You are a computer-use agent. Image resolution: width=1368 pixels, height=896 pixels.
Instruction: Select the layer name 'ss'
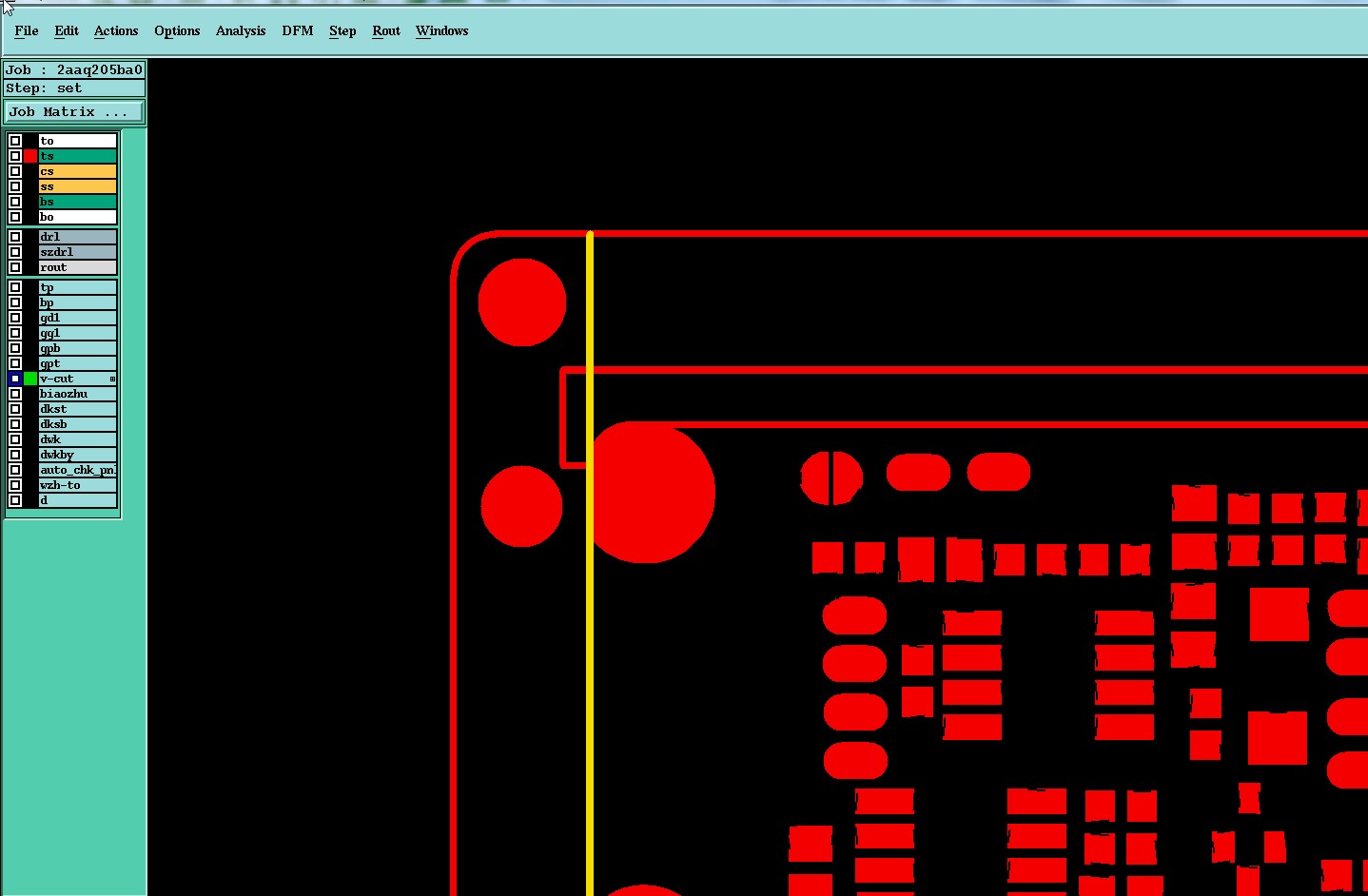[78, 186]
